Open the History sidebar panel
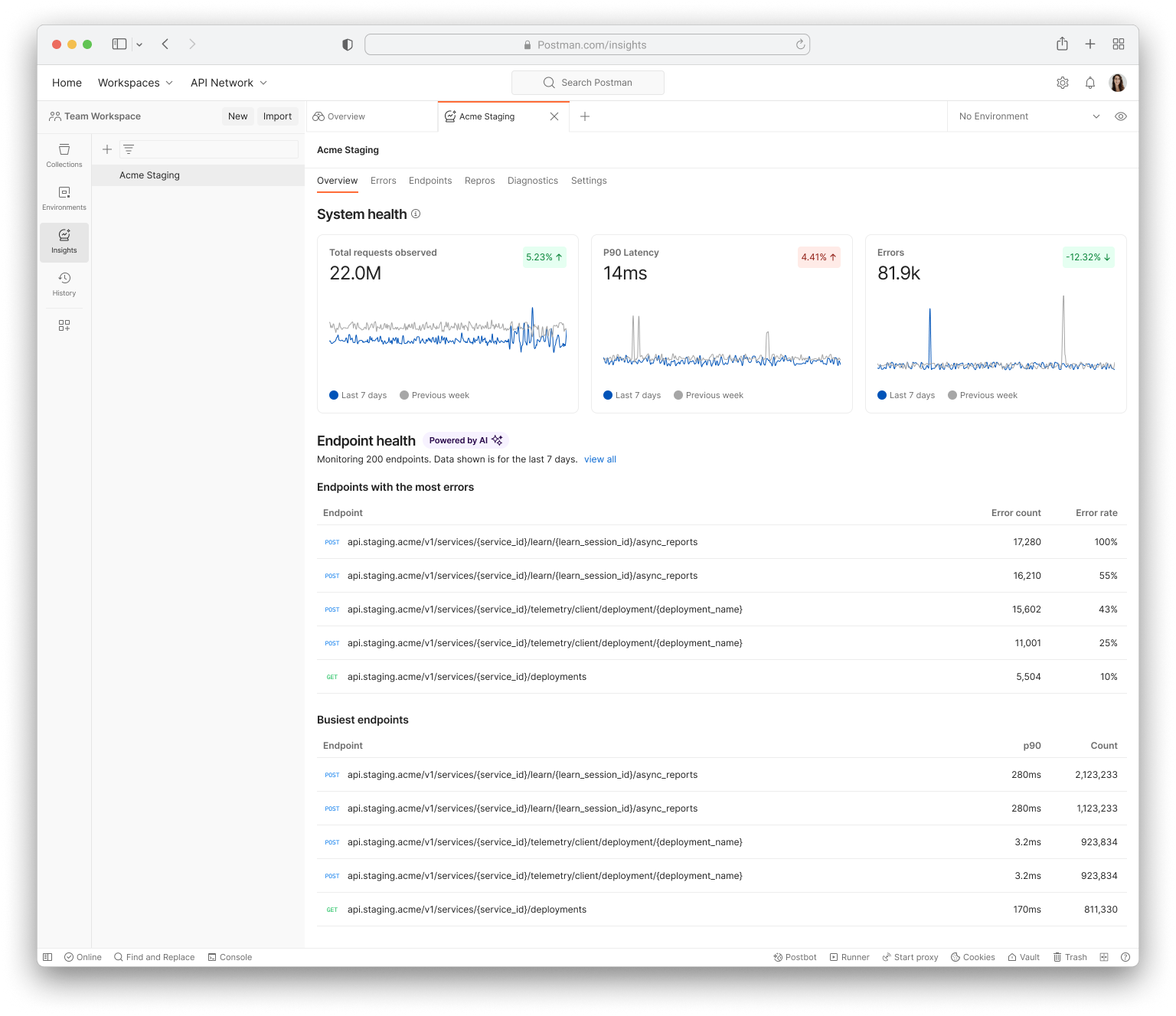The width and height of the screenshot is (1176, 1016). pyautogui.click(x=64, y=284)
